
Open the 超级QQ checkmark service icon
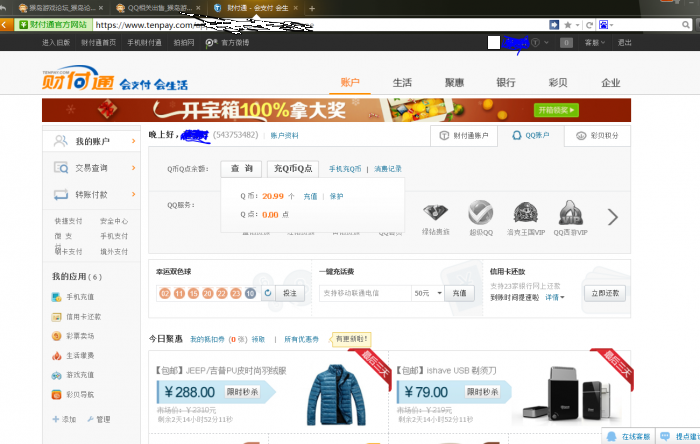coord(481,212)
